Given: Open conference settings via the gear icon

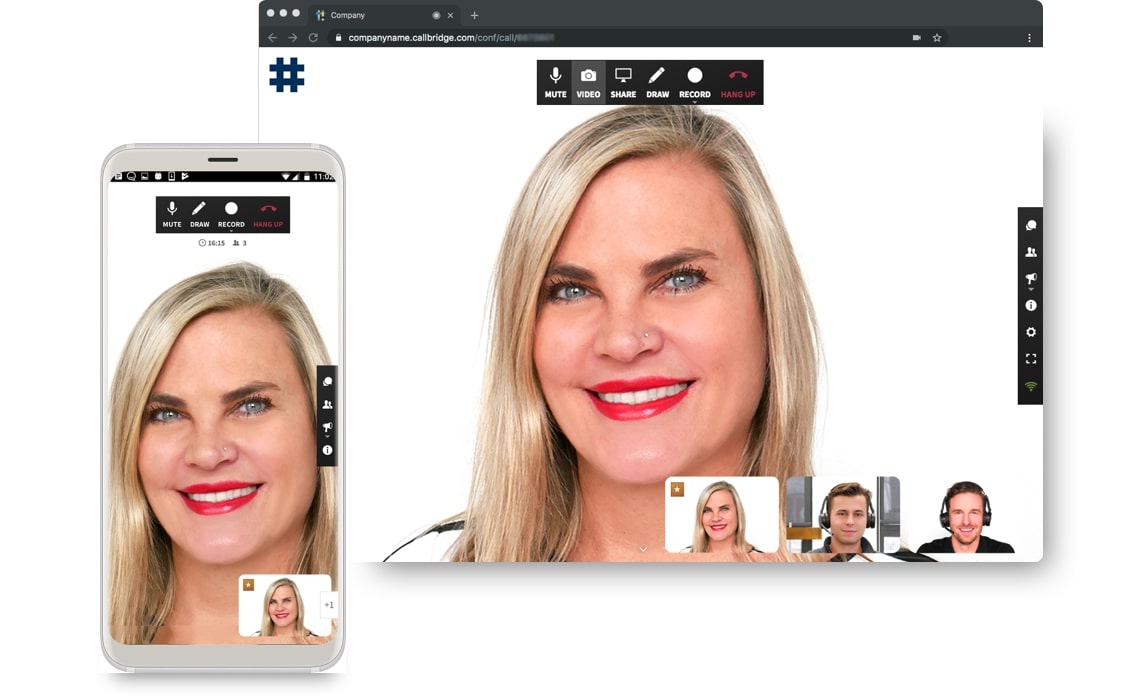Looking at the screenshot, I should pyautogui.click(x=1030, y=332).
